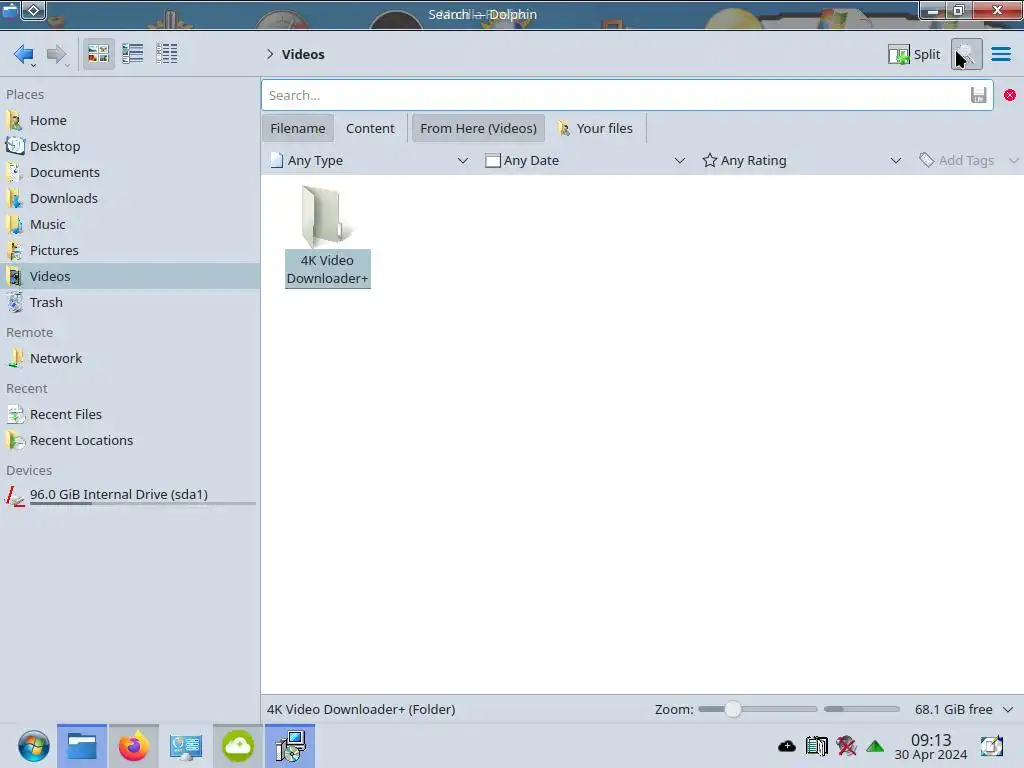The width and height of the screenshot is (1024, 768).
Task: Select Filename search mode
Action: 298,128
